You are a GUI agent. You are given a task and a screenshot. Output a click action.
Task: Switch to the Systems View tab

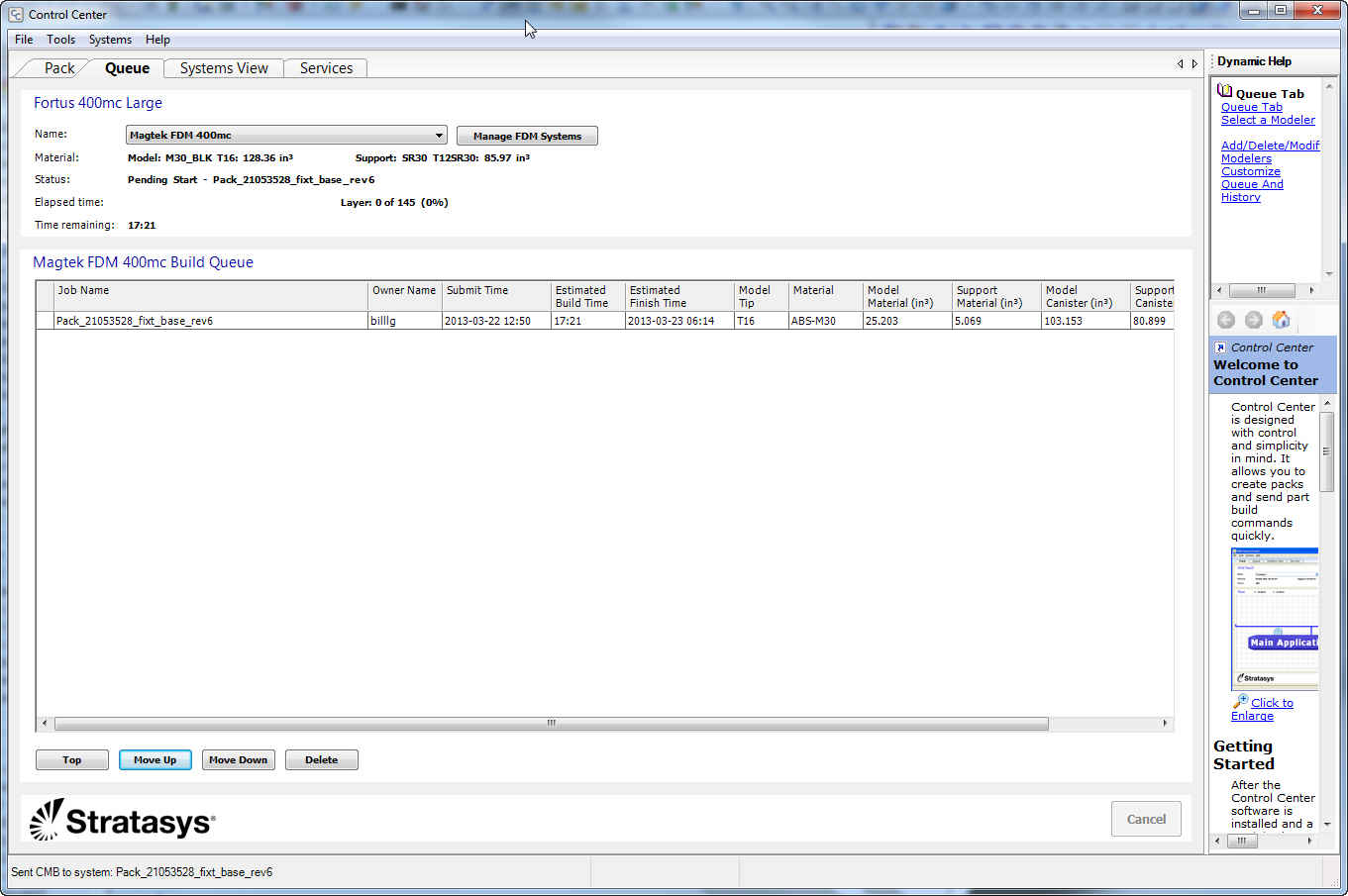point(224,68)
